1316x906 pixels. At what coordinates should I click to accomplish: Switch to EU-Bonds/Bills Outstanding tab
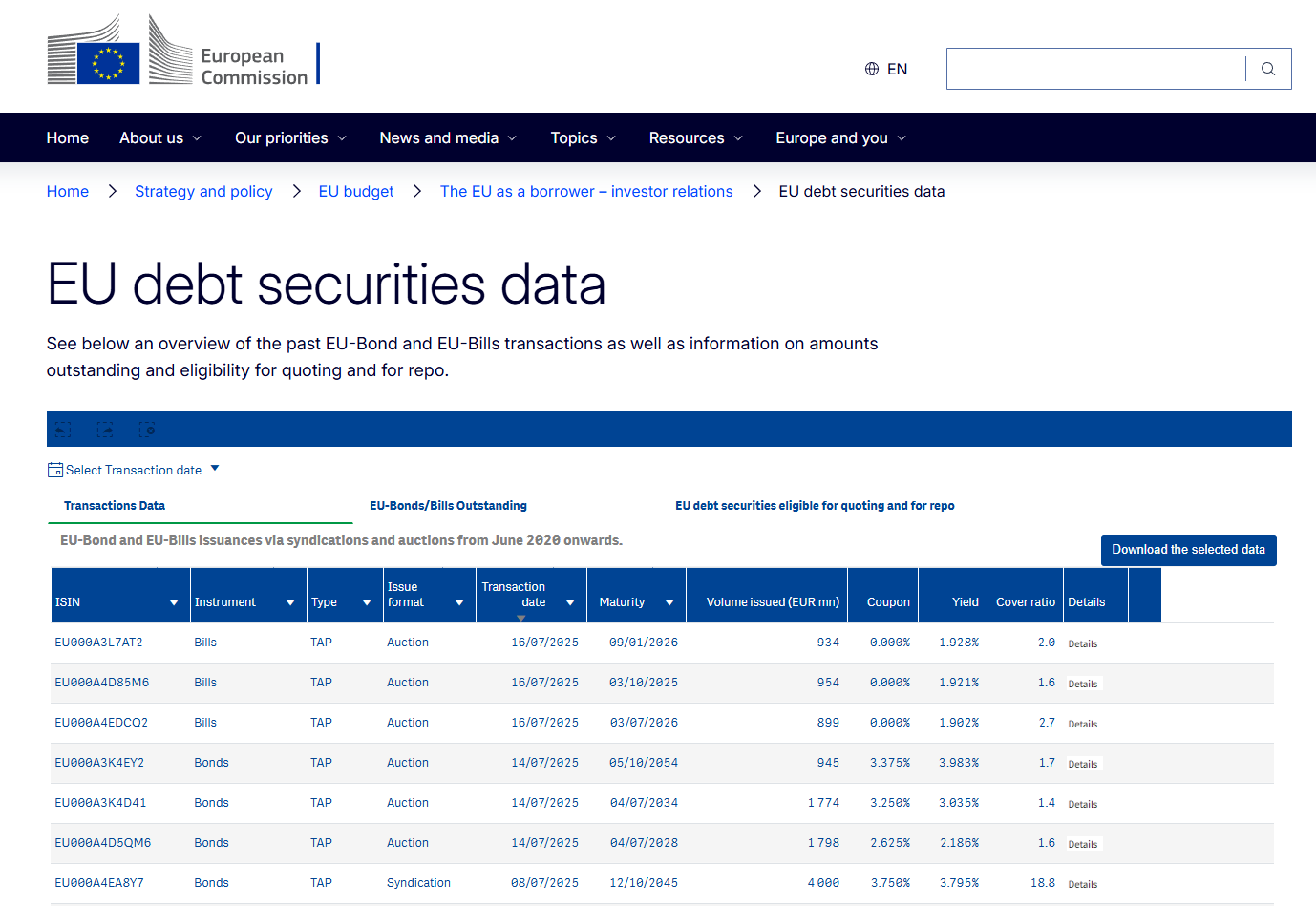click(x=449, y=506)
